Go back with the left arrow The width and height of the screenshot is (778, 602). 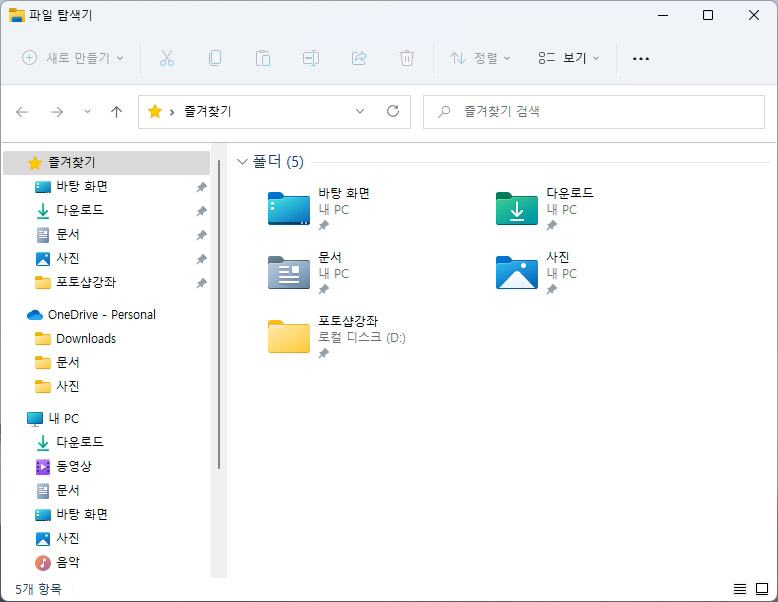[22, 112]
